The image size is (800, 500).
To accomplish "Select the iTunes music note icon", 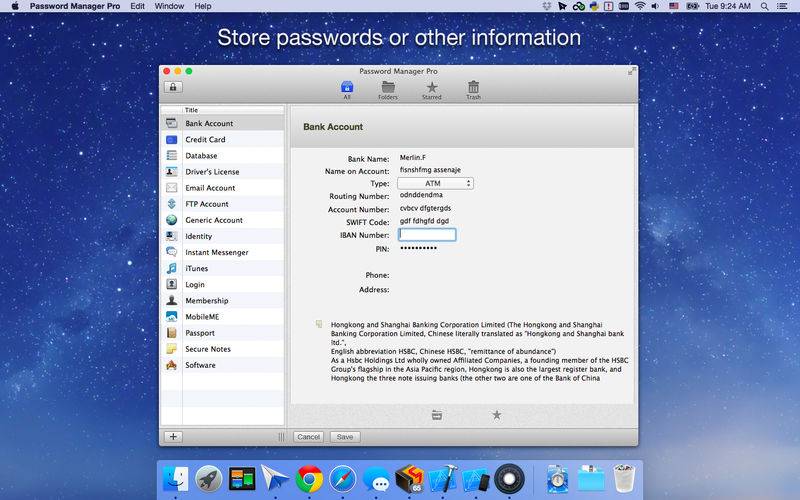I will [171, 268].
